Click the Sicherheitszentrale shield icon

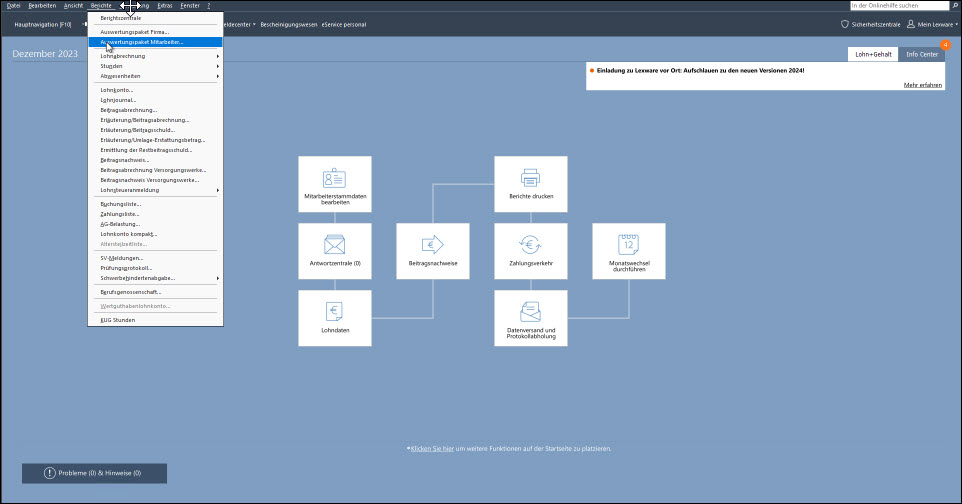pyautogui.click(x=845, y=24)
